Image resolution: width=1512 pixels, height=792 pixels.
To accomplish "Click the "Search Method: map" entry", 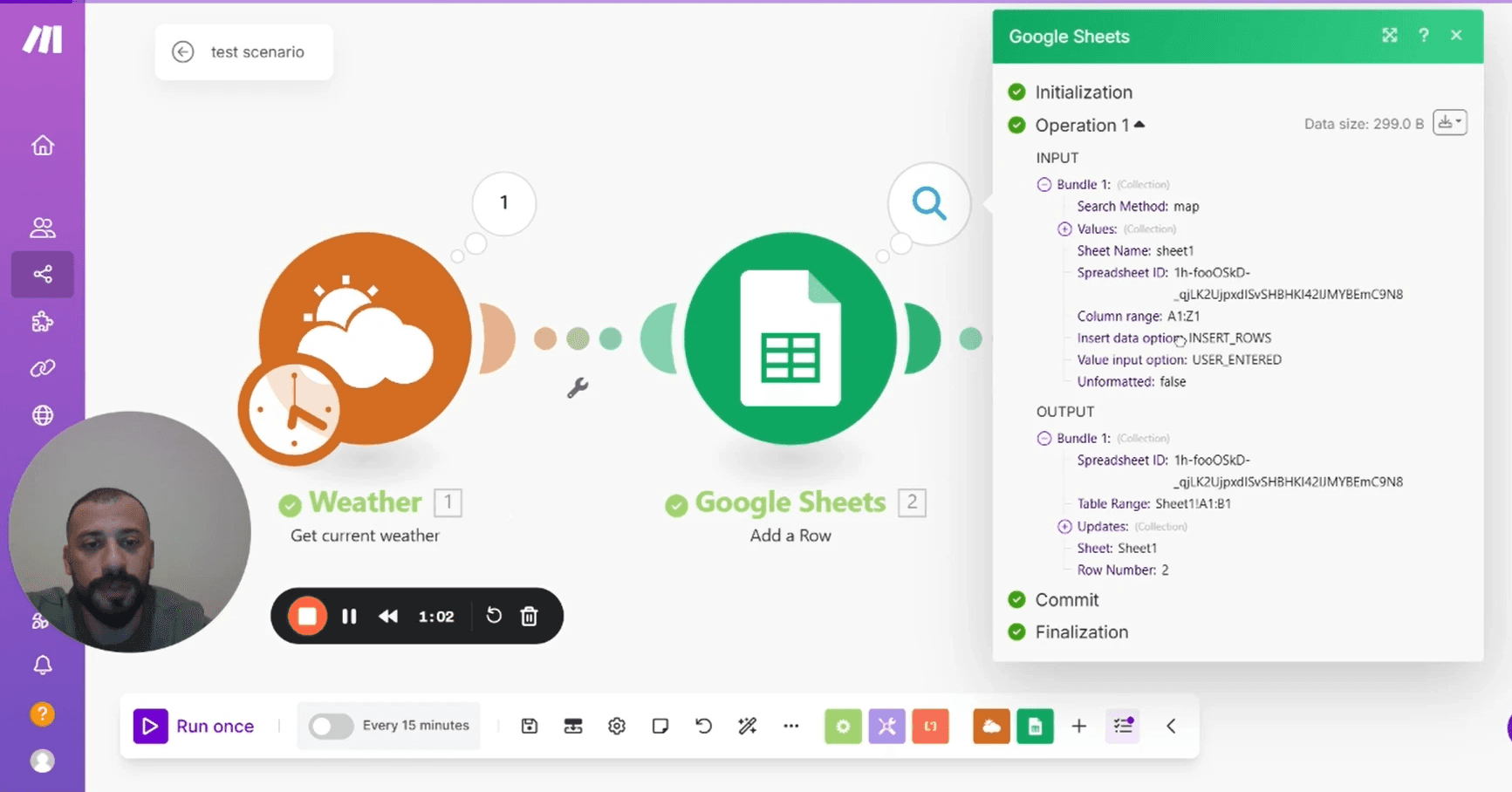I will point(1138,206).
